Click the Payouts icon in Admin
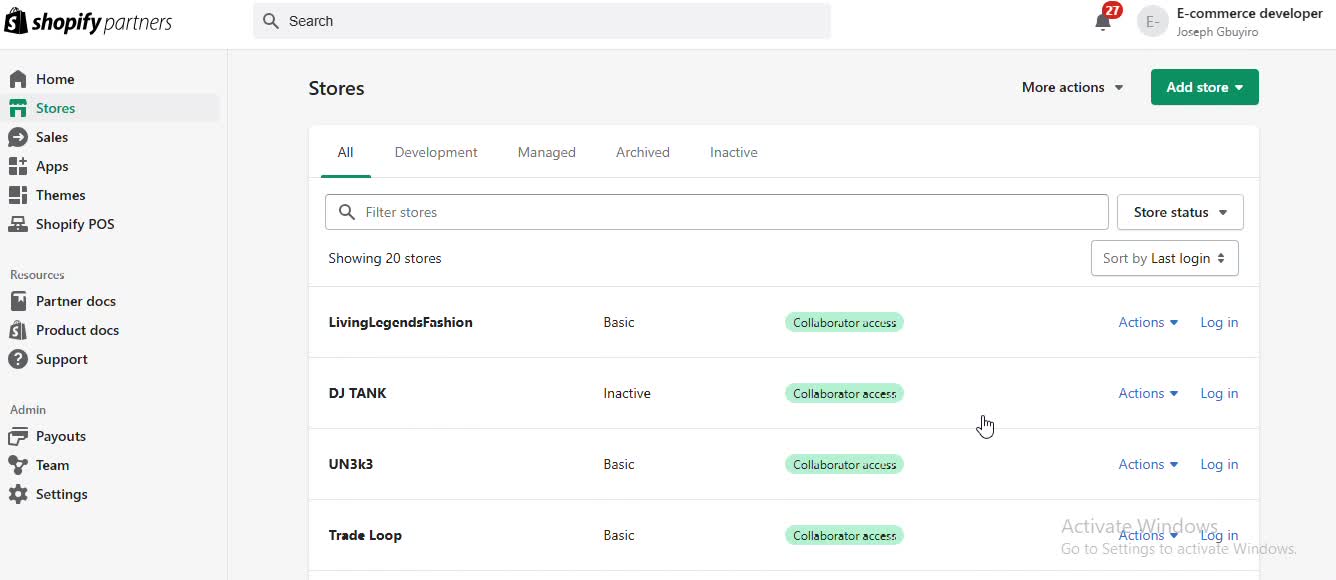 18,436
